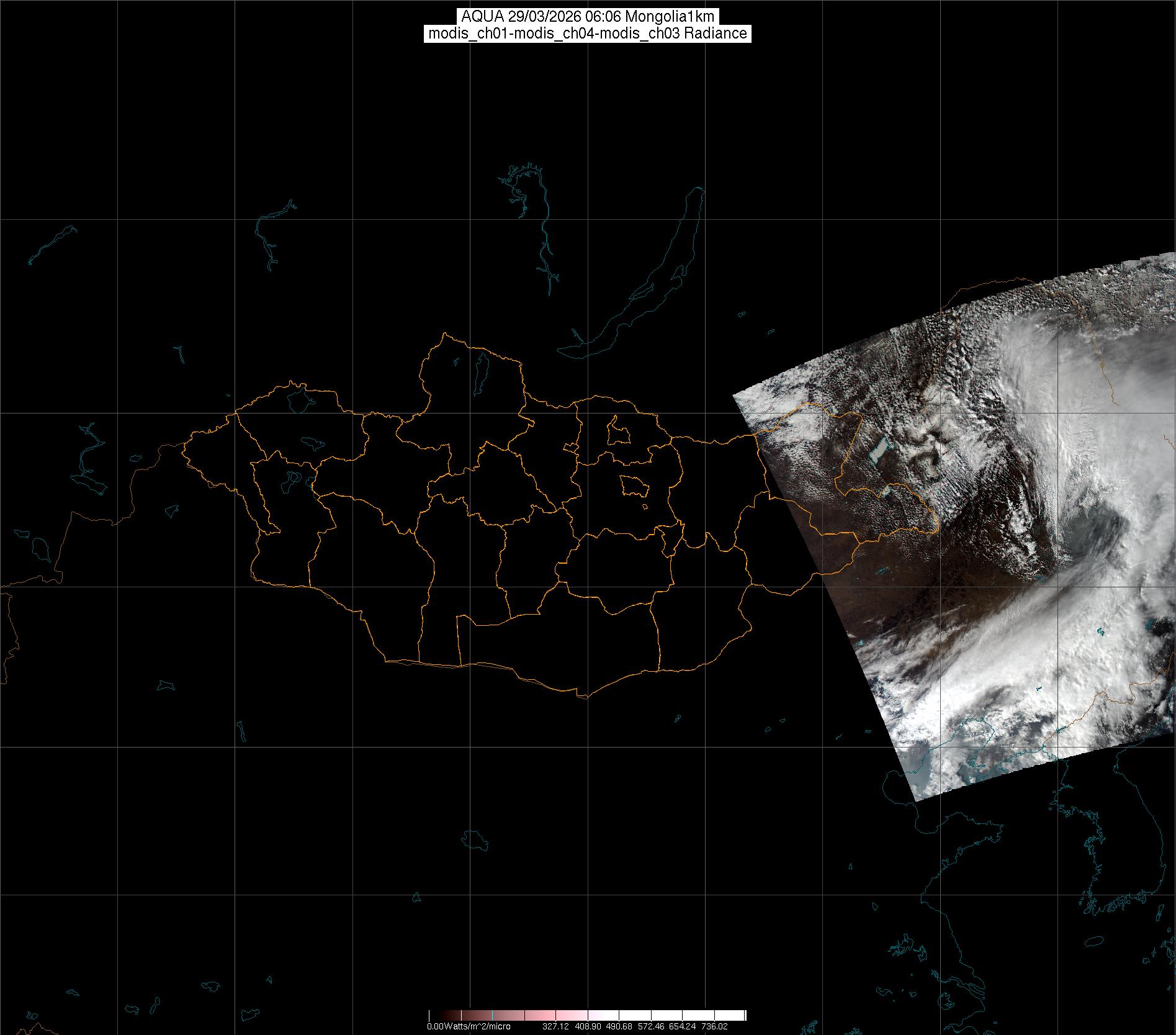Viewport: 1176px width, 1035px height.
Task: Click the 490.68 colorbar tick value
Action: [x=618, y=1026]
